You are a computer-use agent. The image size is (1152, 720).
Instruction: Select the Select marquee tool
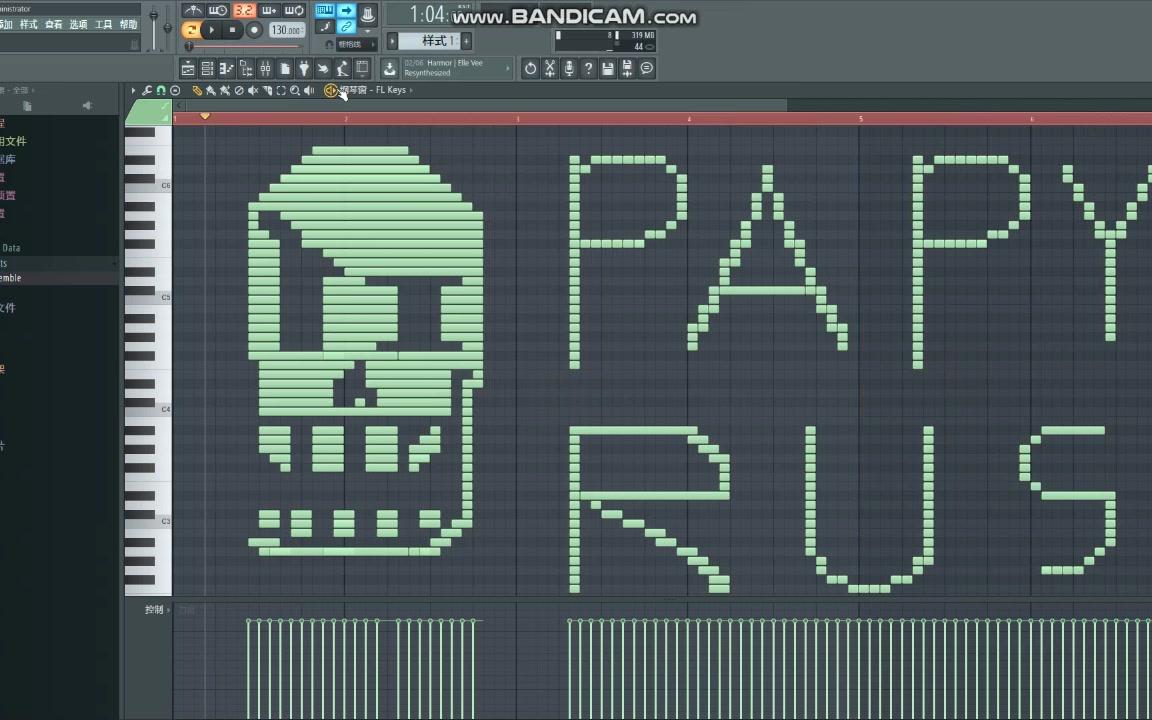pyautogui.click(x=281, y=90)
